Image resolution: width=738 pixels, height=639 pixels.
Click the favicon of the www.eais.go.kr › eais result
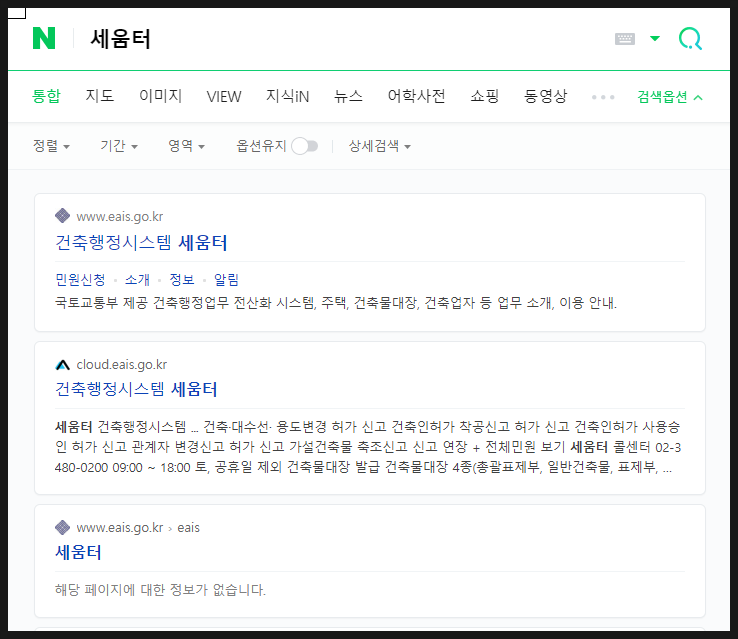tap(63, 527)
